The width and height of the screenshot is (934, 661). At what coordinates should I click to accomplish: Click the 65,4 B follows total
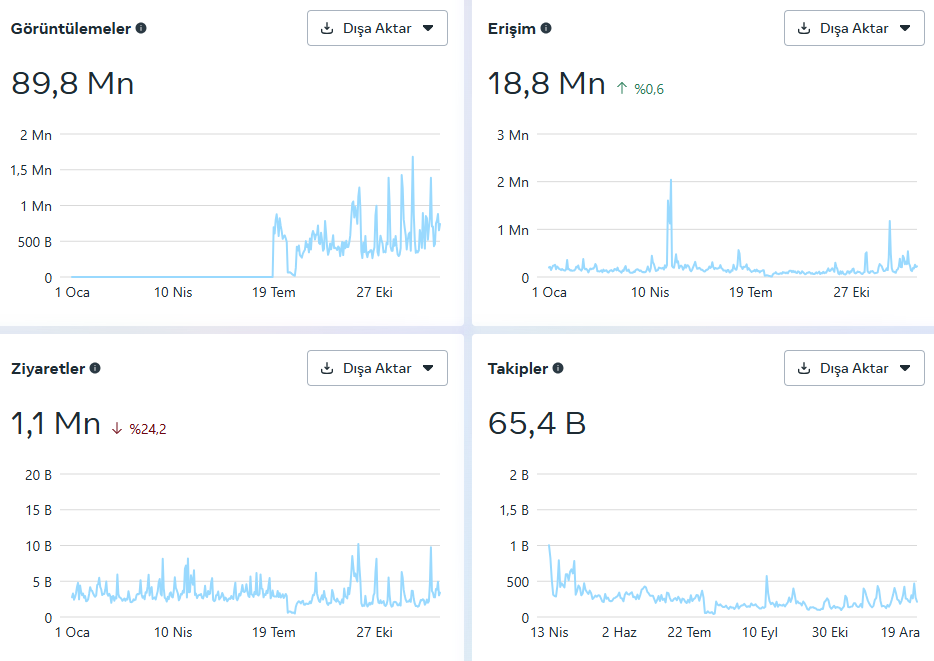pyautogui.click(x=537, y=423)
